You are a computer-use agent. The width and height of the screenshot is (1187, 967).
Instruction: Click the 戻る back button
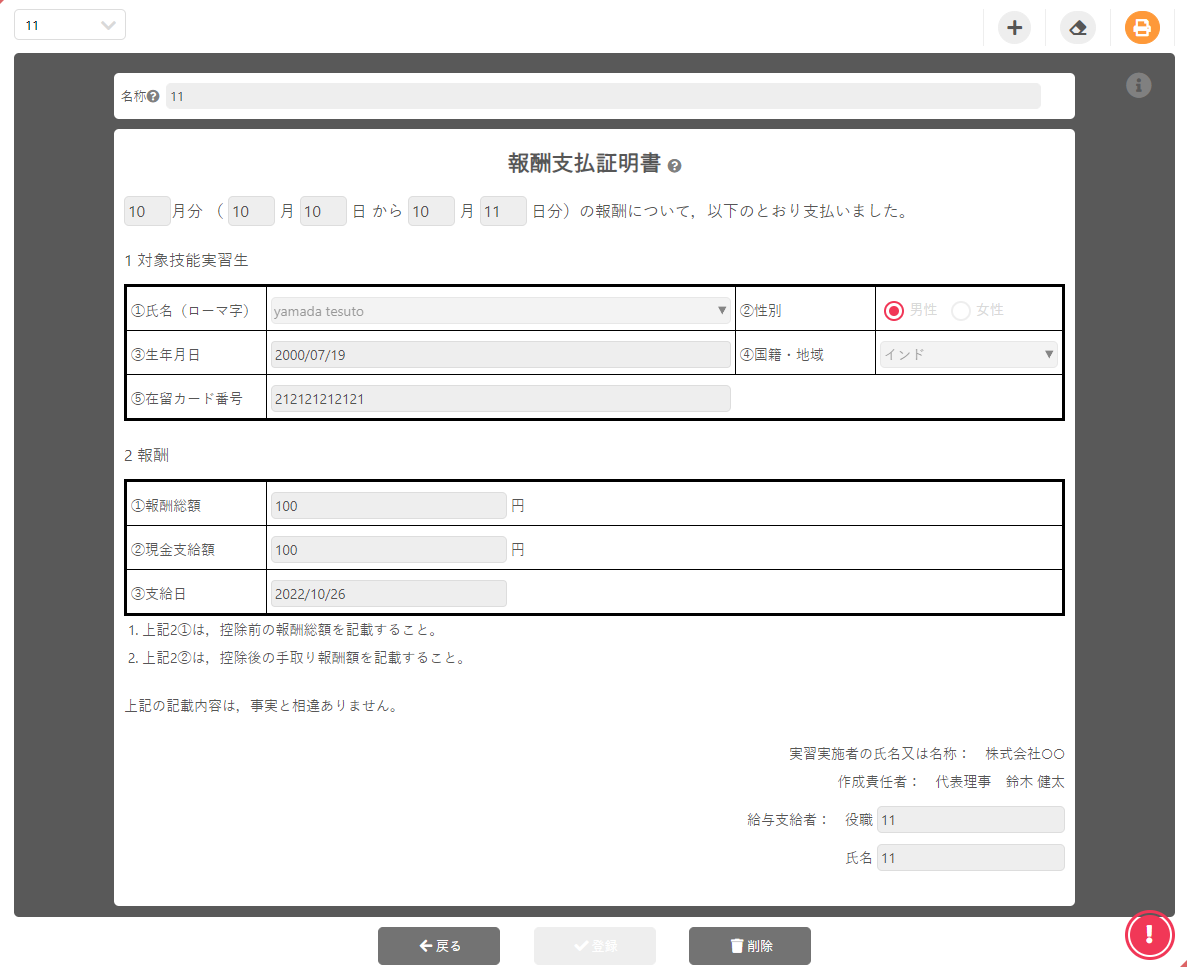pos(439,945)
